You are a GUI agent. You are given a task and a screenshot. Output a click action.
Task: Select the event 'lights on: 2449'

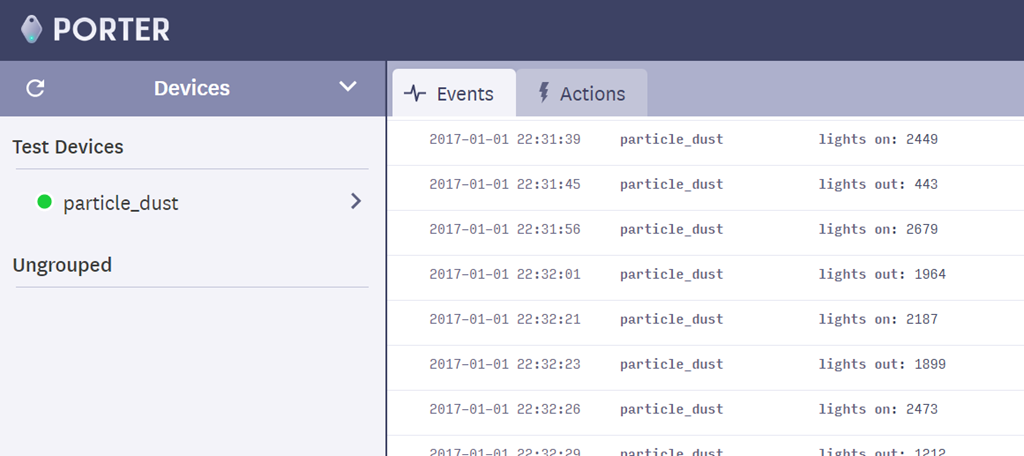coord(877,139)
